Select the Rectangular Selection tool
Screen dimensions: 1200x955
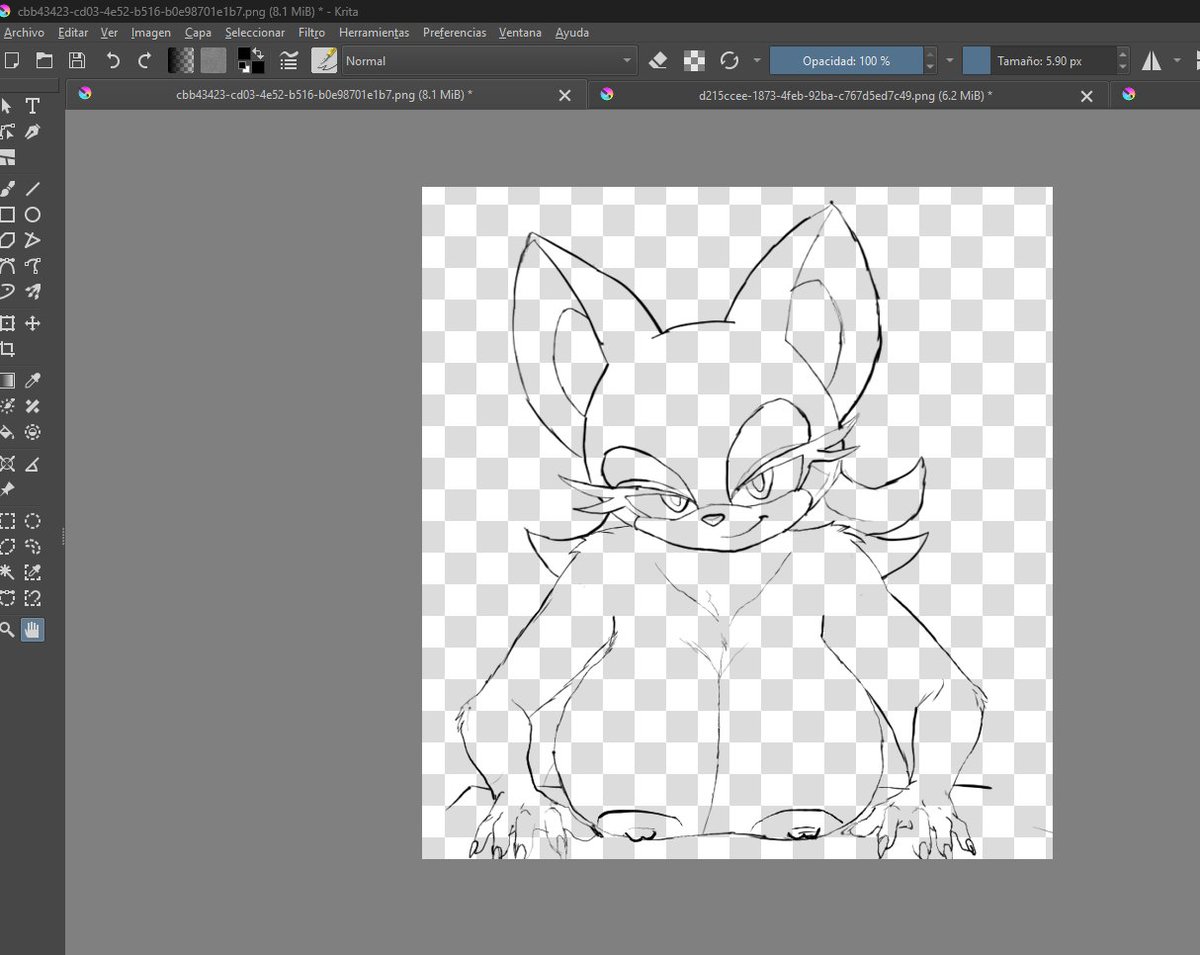(7, 520)
